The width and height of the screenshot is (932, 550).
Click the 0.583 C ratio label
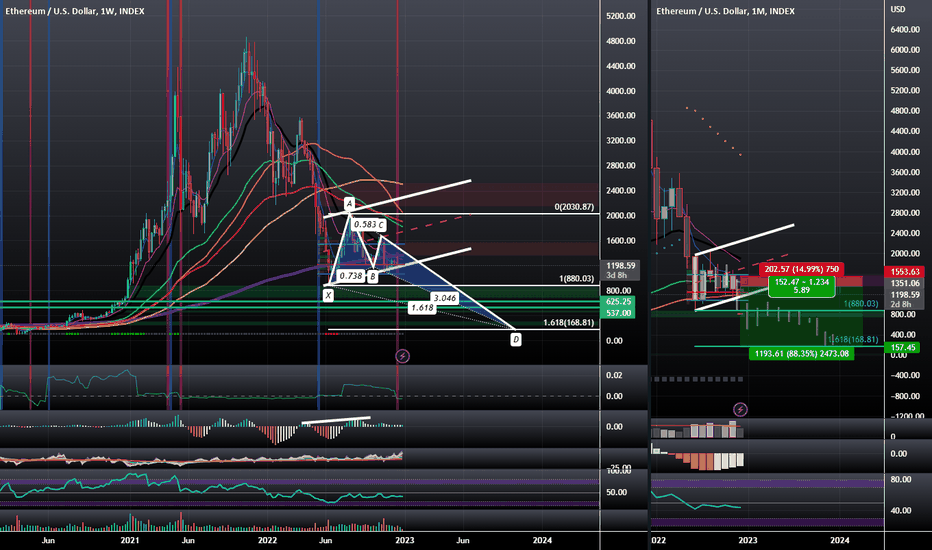coord(369,225)
